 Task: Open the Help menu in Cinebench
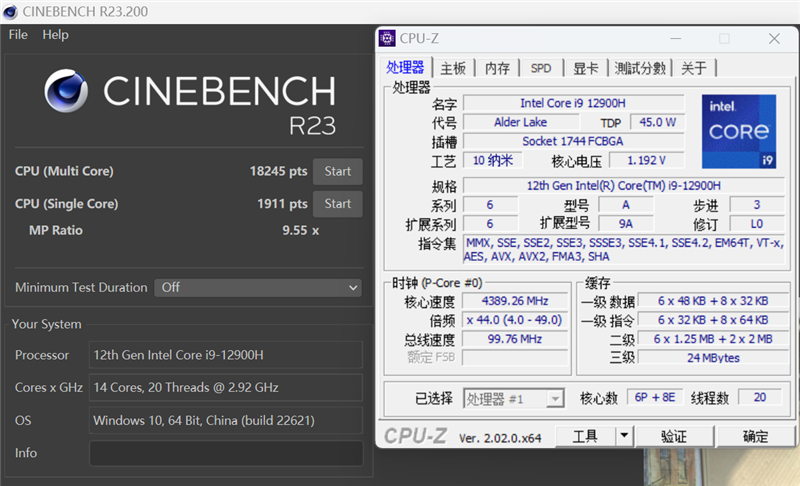pos(56,34)
